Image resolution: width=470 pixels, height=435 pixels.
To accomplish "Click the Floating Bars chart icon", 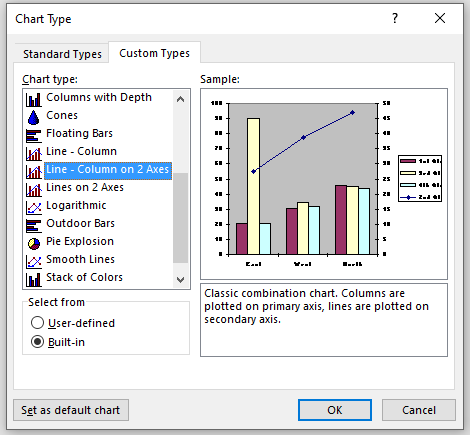I will coord(34,135).
